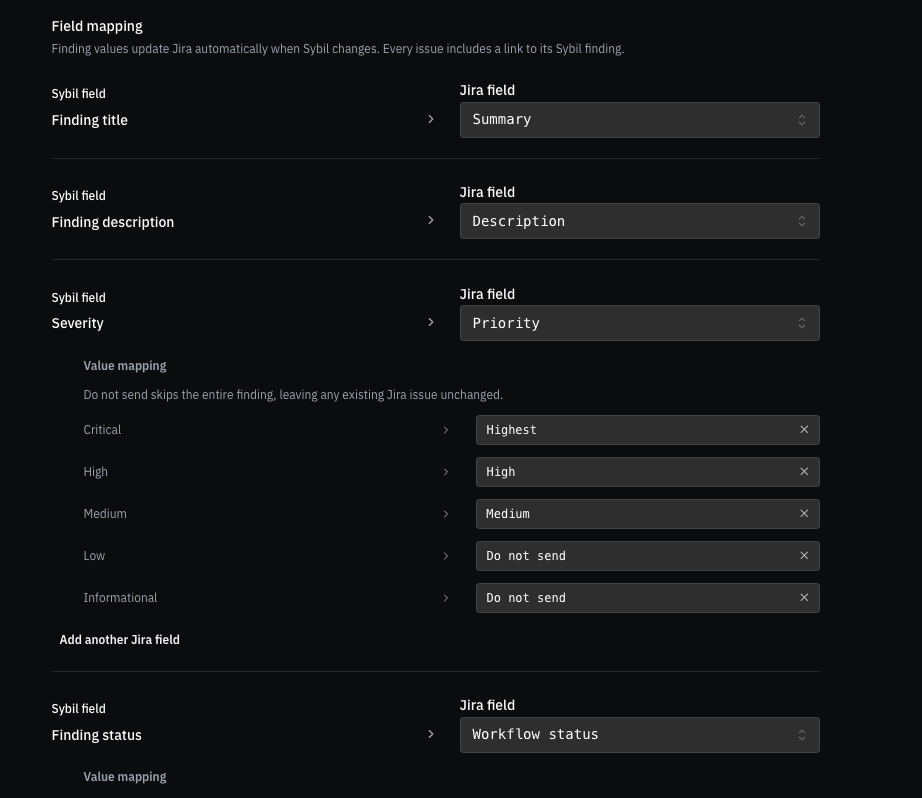Clear Do not send for Low severity
Screen dimensions: 922x798
tap(804, 556)
